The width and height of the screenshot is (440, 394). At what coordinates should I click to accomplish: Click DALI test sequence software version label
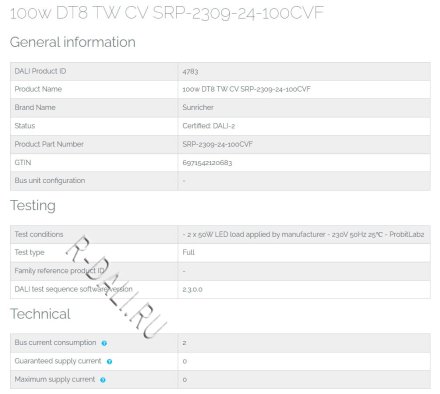tap(73, 289)
